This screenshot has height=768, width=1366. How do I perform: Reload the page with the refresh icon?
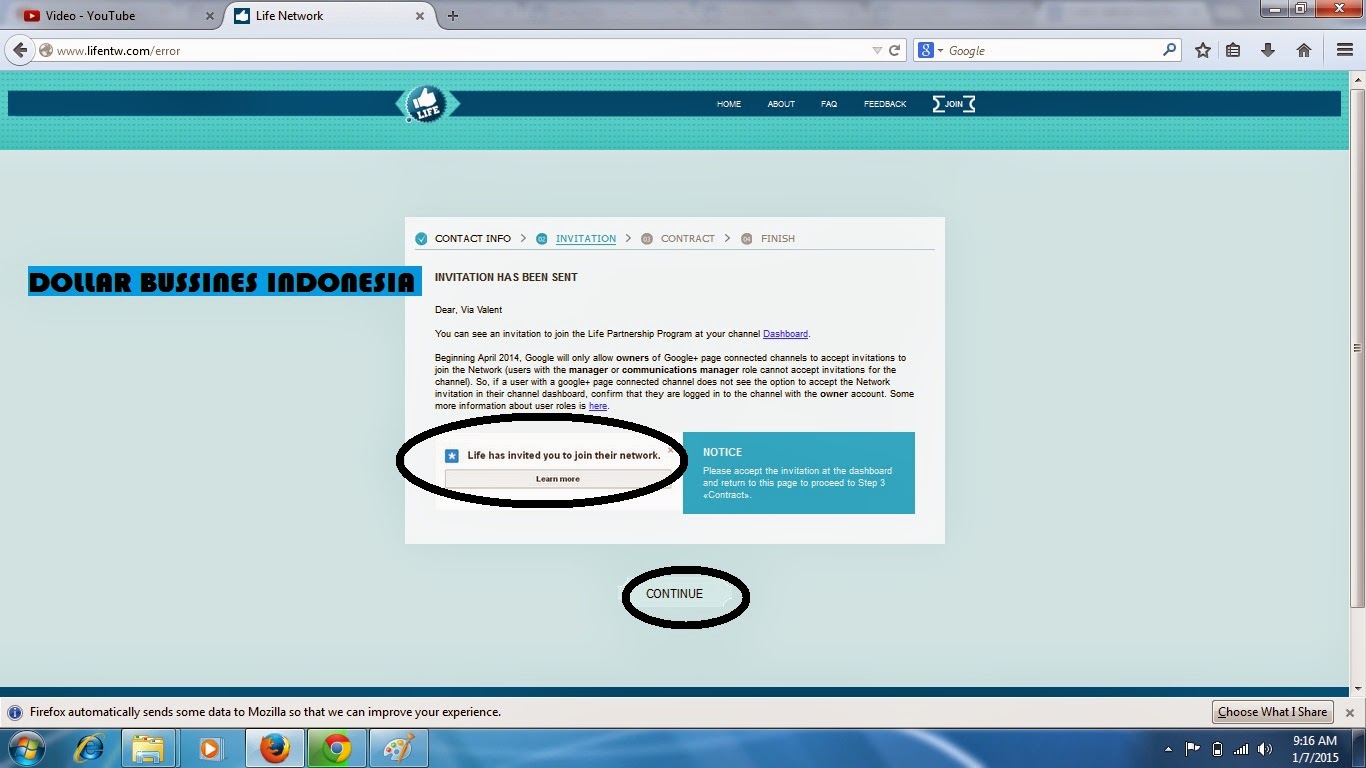click(895, 50)
